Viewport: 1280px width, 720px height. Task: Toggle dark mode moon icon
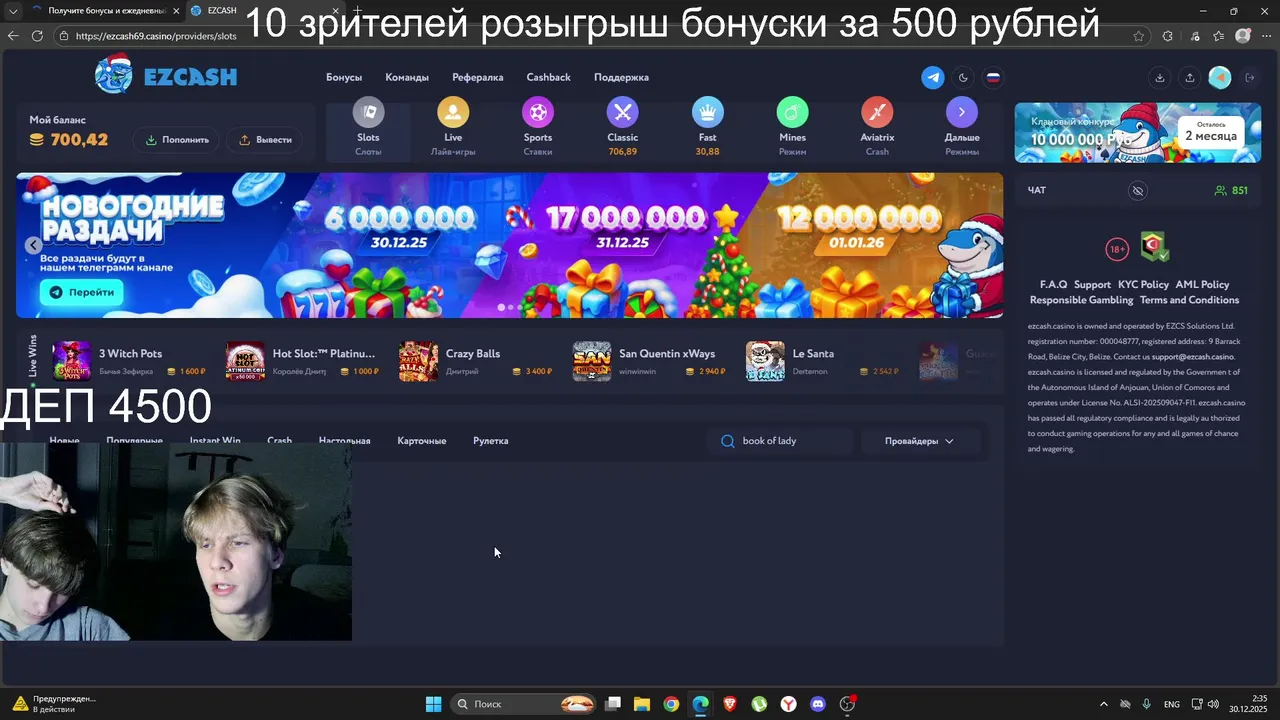(963, 77)
